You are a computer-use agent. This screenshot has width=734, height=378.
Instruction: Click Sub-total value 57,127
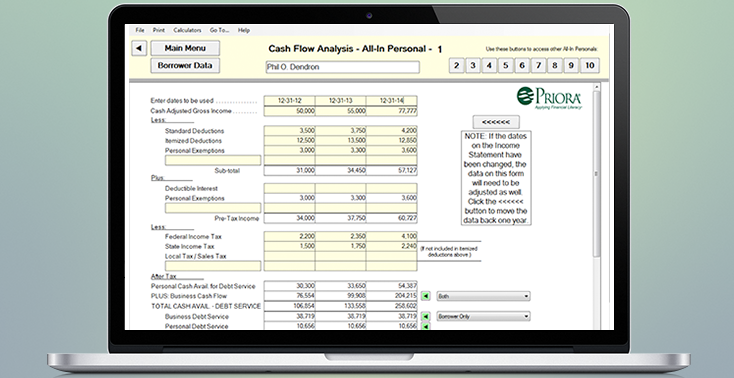391,170
